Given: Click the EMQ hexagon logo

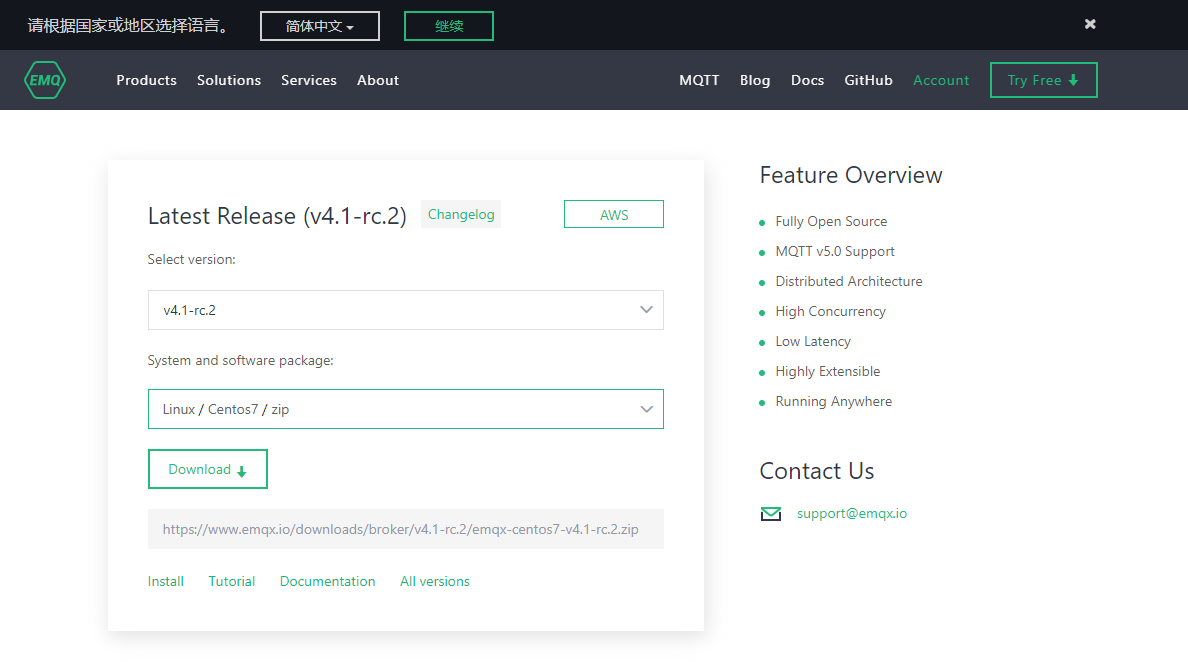Looking at the screenshot, I should [45, 80].
